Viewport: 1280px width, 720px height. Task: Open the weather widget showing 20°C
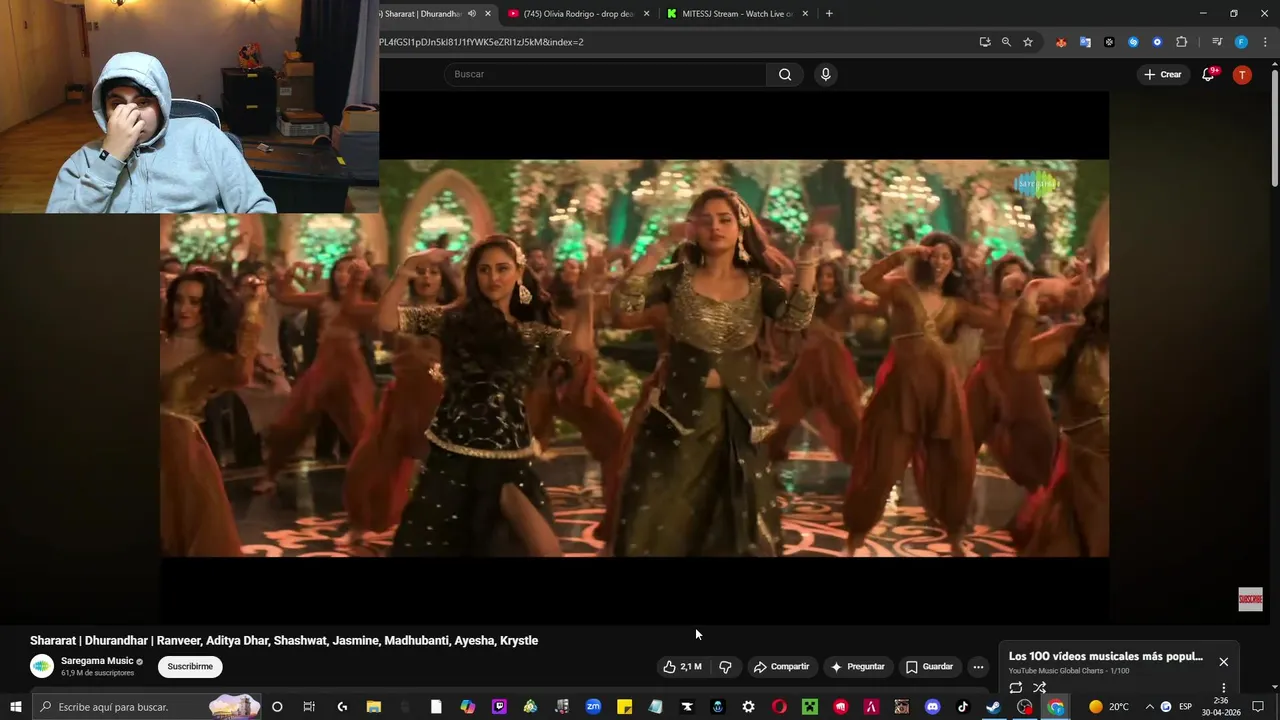[x=1109, y=706]
